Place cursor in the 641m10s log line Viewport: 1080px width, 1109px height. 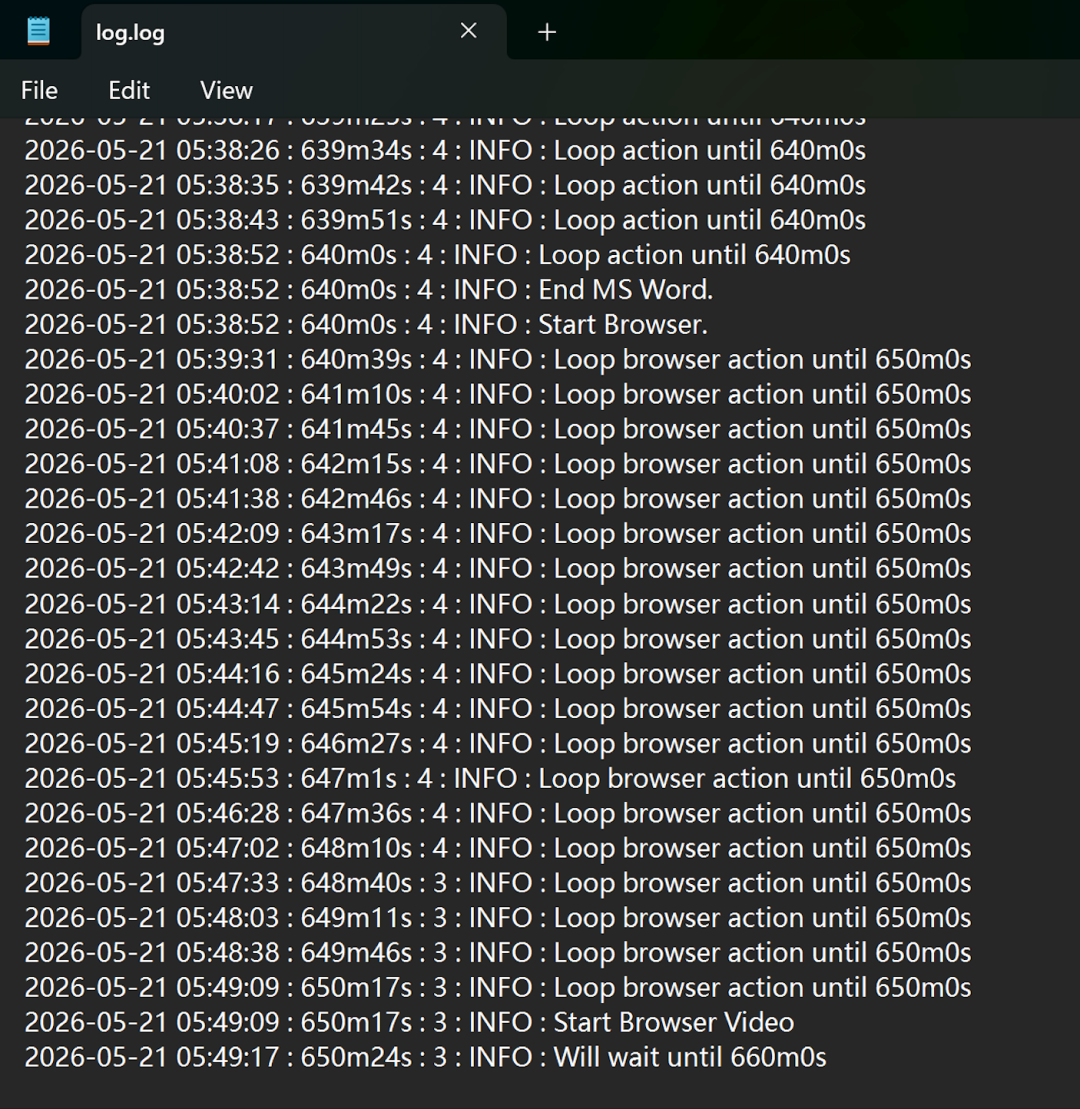498,395
